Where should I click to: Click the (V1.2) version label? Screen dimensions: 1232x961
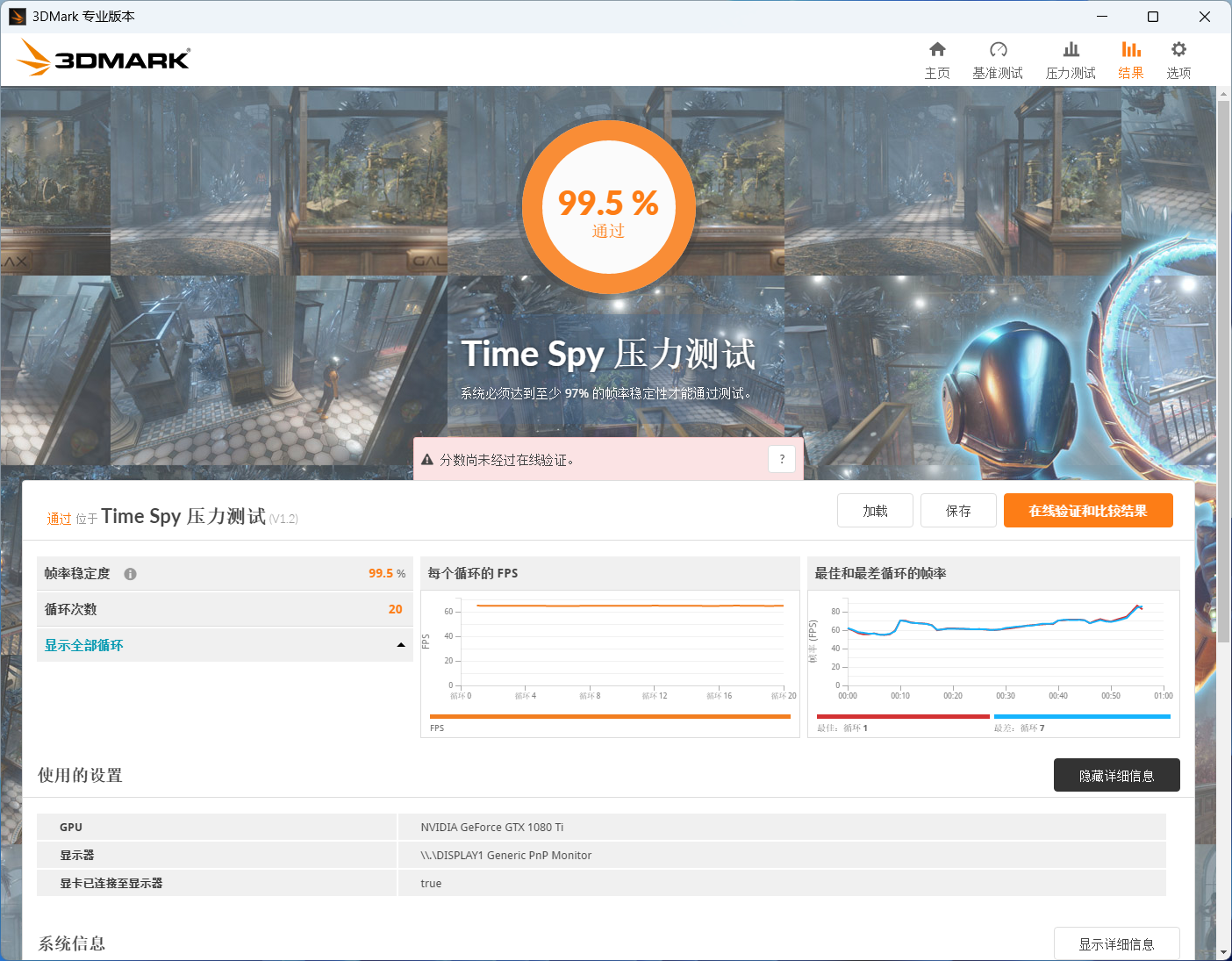pos(283,519)
